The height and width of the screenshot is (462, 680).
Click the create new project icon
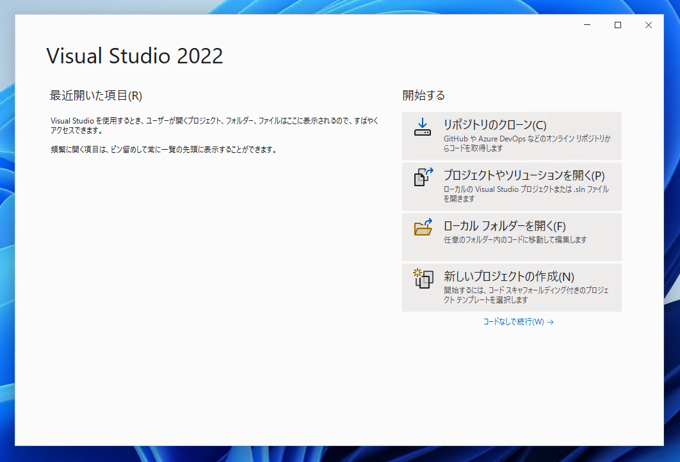tap(423, 278)
